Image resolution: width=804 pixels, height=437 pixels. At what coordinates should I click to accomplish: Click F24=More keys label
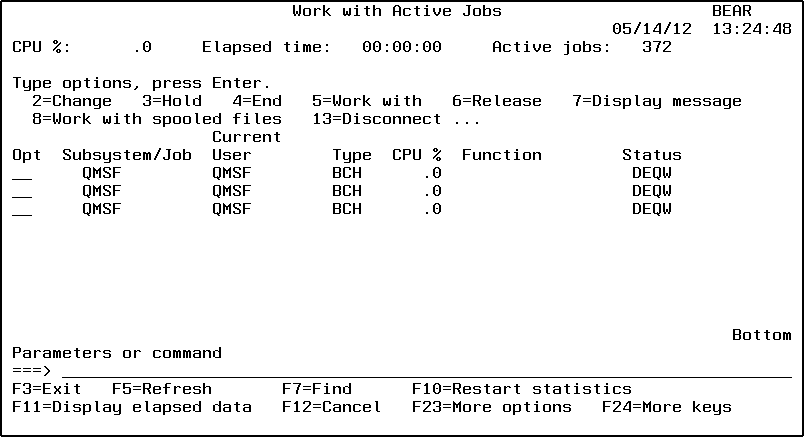point(666,407)
